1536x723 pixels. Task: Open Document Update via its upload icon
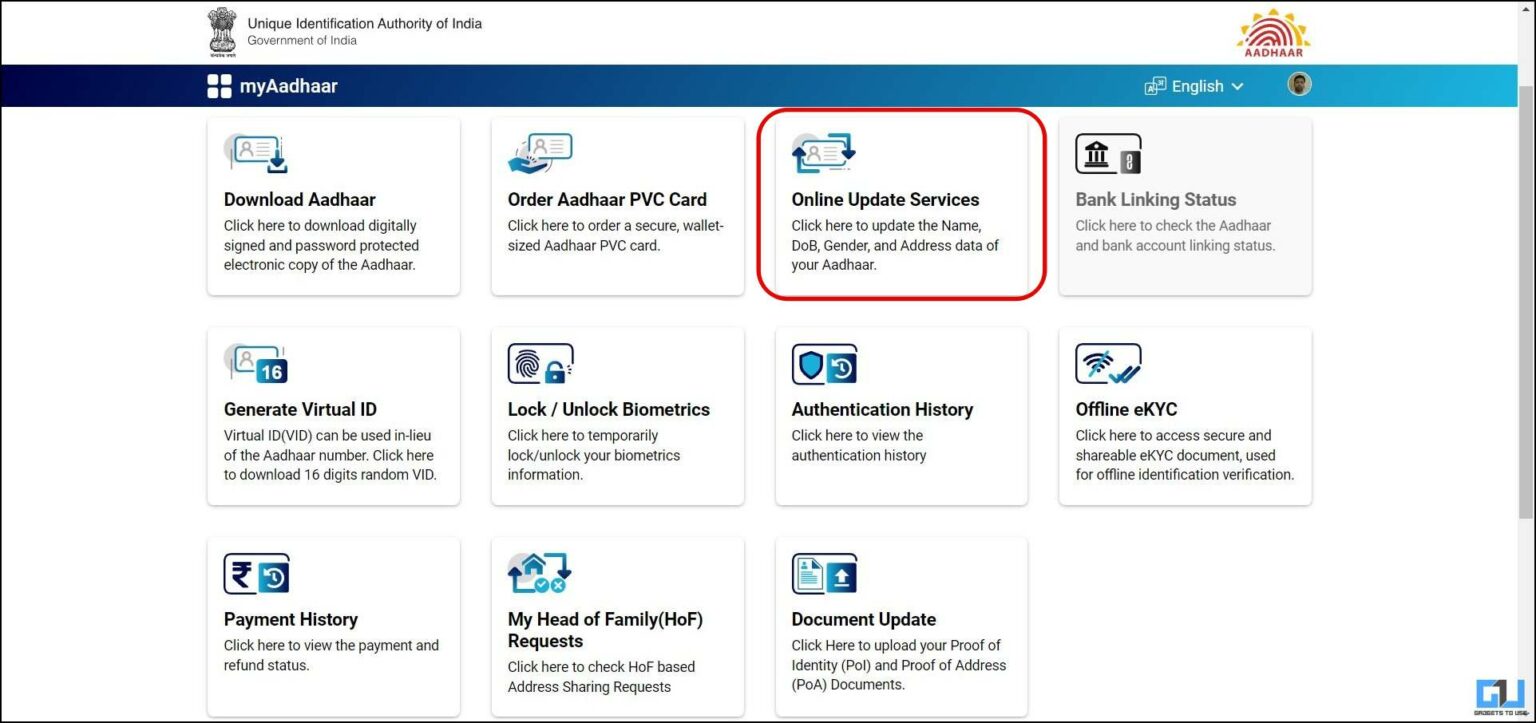(x=823, y=573)
